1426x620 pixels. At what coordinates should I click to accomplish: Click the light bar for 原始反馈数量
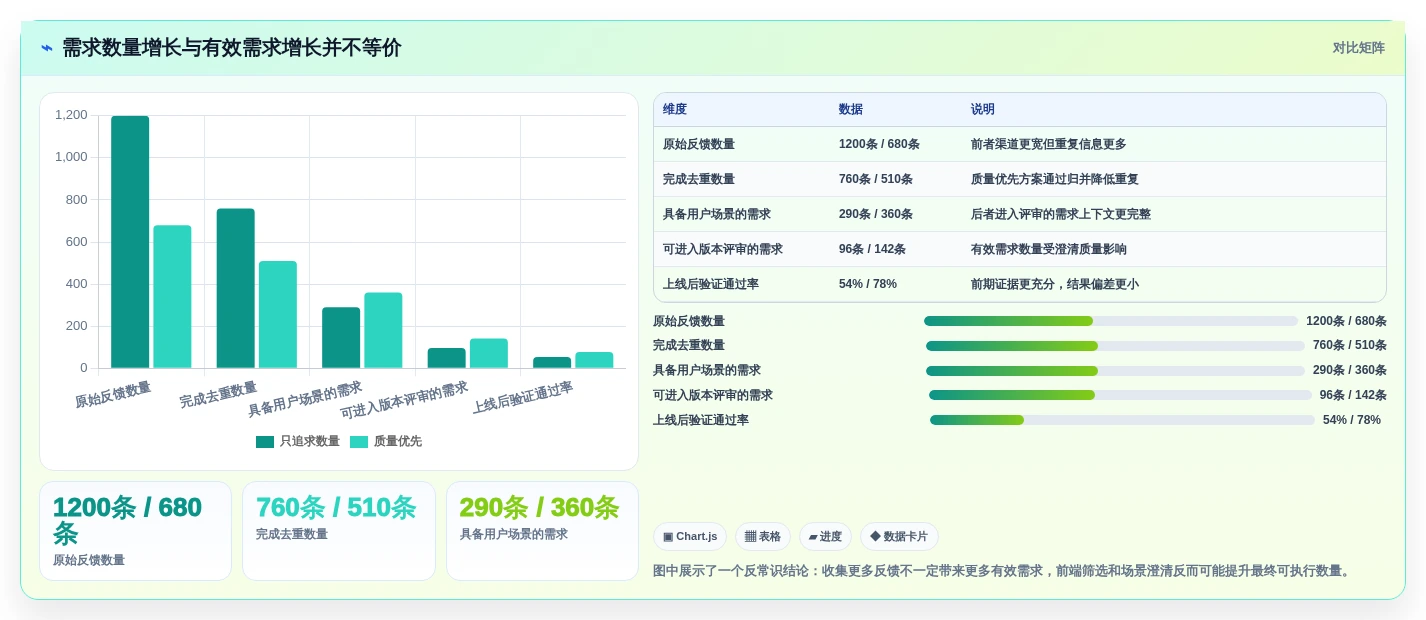[x=172, y=297]
